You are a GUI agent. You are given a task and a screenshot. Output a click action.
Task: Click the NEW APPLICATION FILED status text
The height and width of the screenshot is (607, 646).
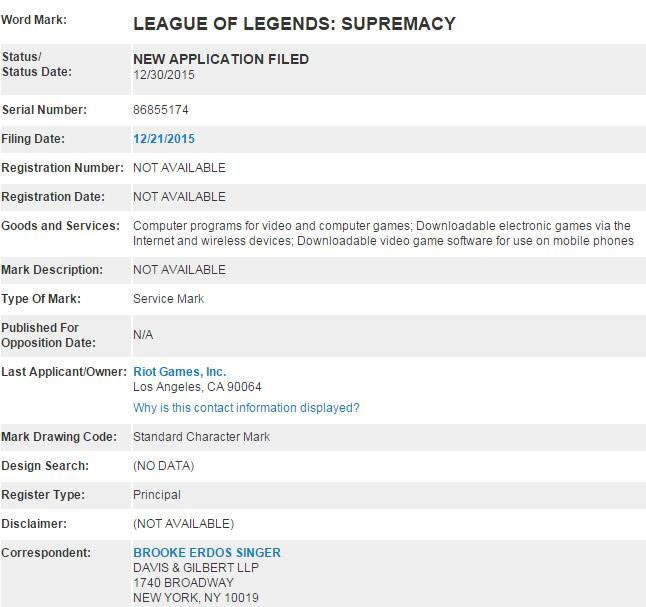[x=221, y=59]
